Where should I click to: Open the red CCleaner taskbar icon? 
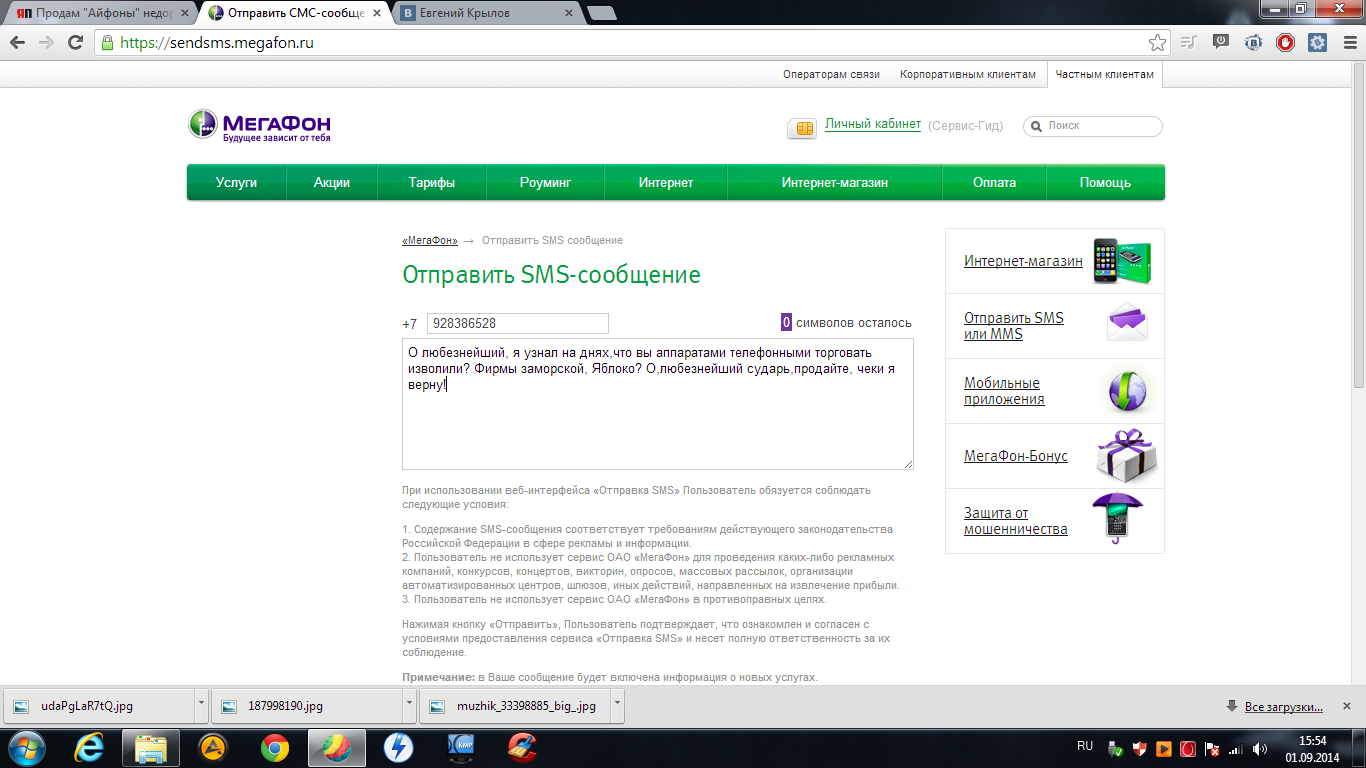click(523, 747)
